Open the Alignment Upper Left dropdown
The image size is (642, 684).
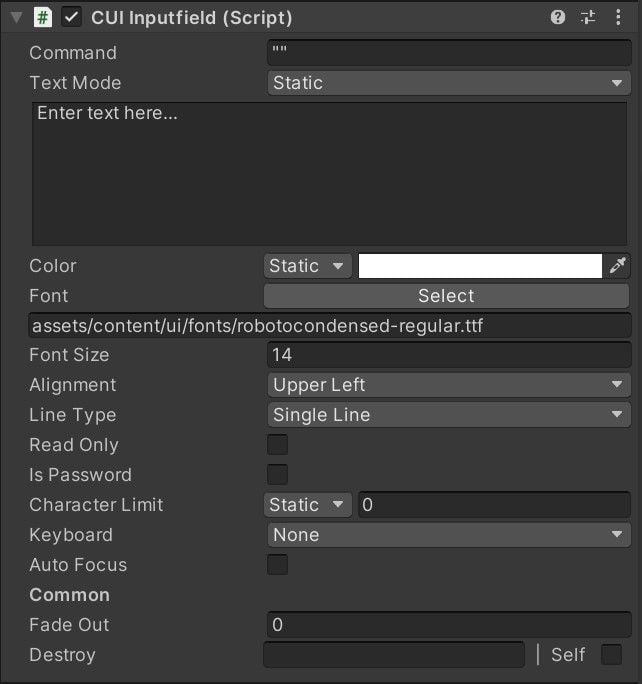449,385
